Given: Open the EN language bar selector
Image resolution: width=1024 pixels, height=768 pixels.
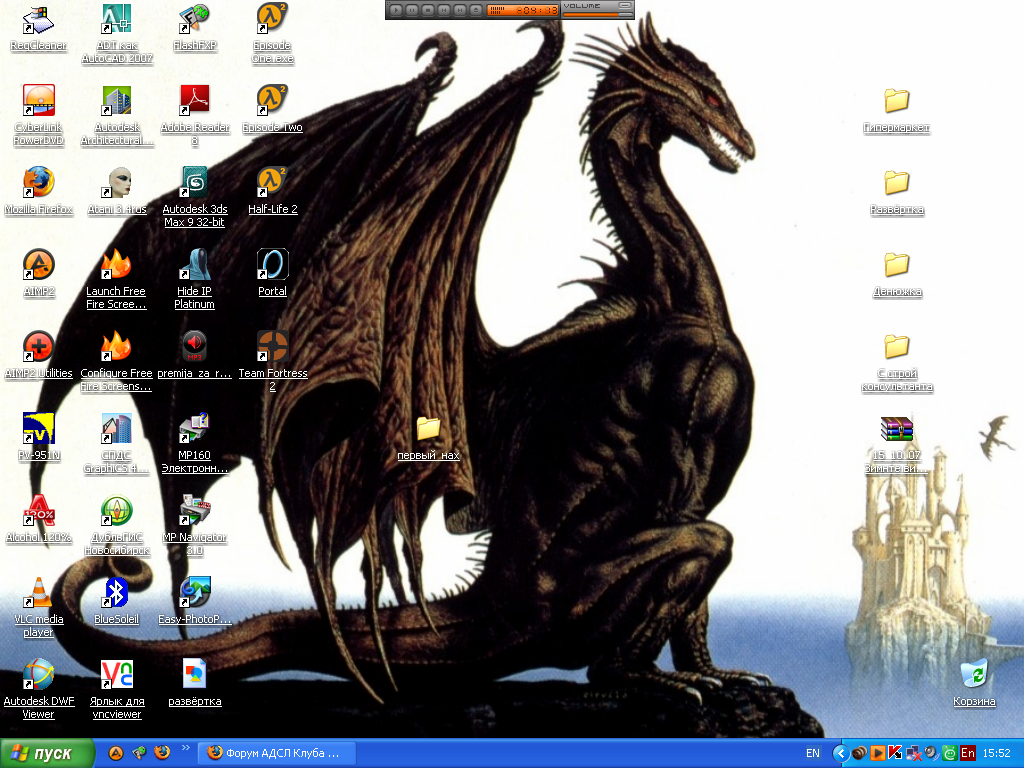Looking at the screenshot, I should (x=812, y=753).
